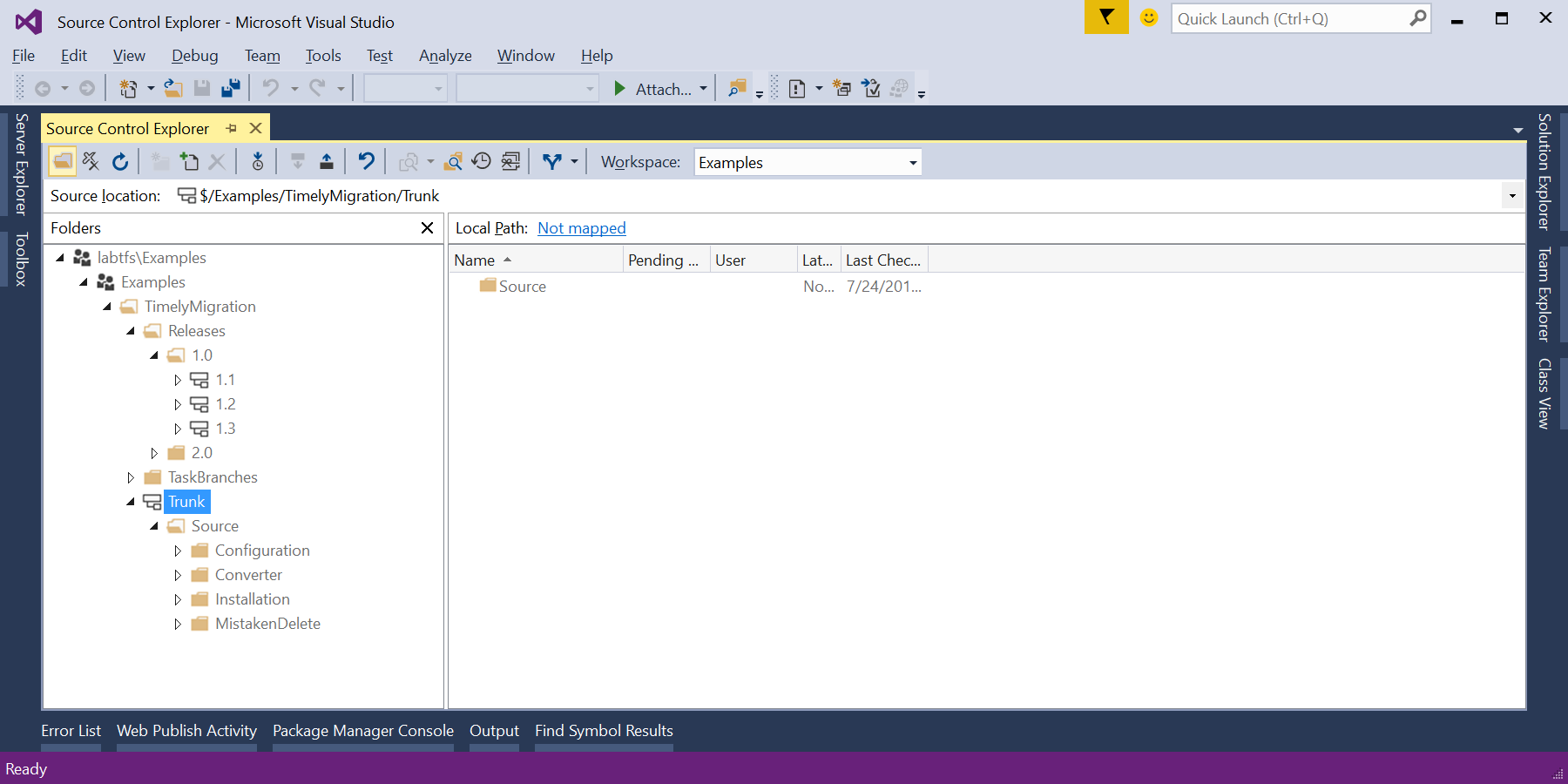Open the Team menu
This screenshot has height=784, width=1568.
(262, 56)
